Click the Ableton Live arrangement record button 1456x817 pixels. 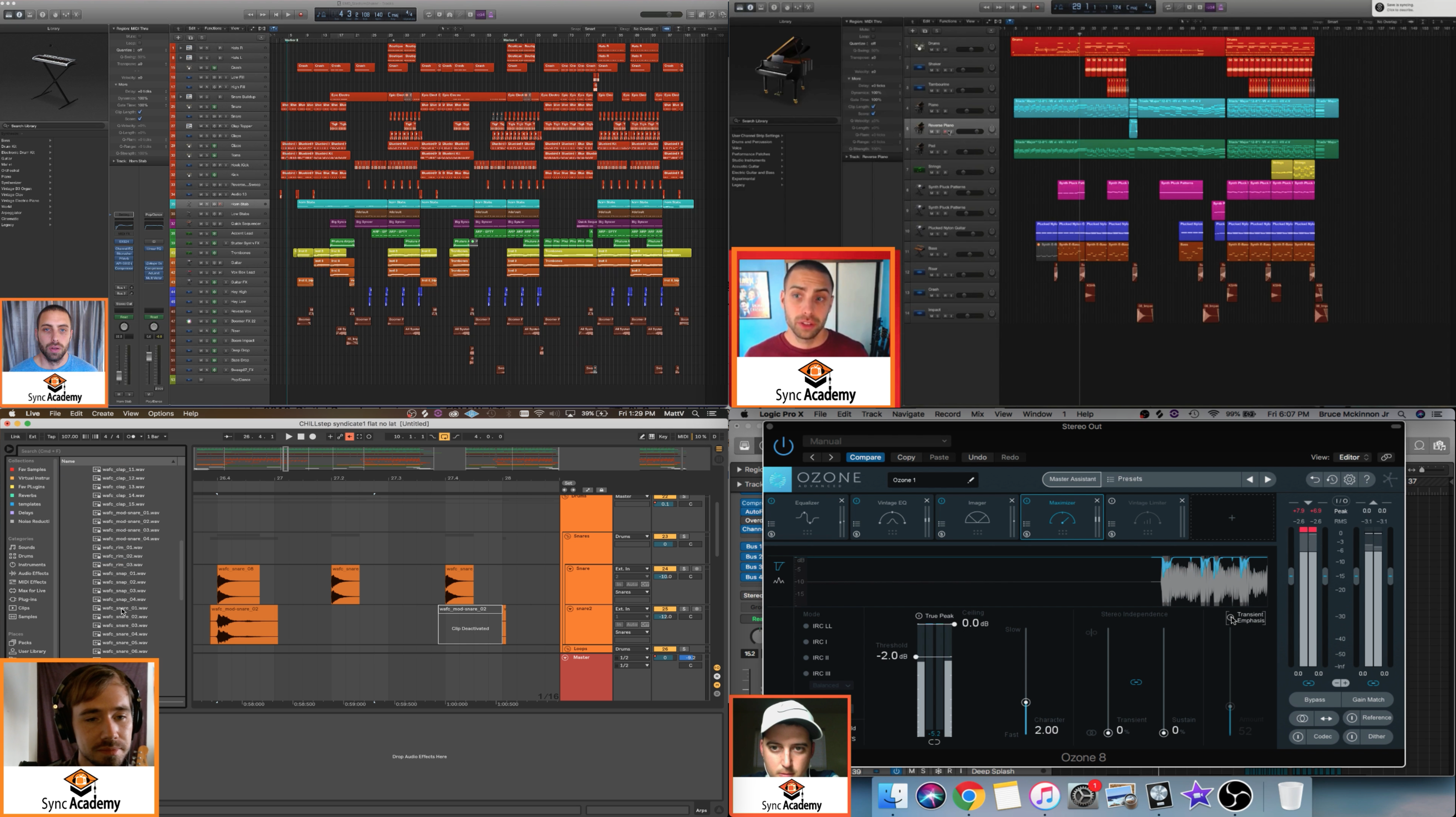coord(313,436)
